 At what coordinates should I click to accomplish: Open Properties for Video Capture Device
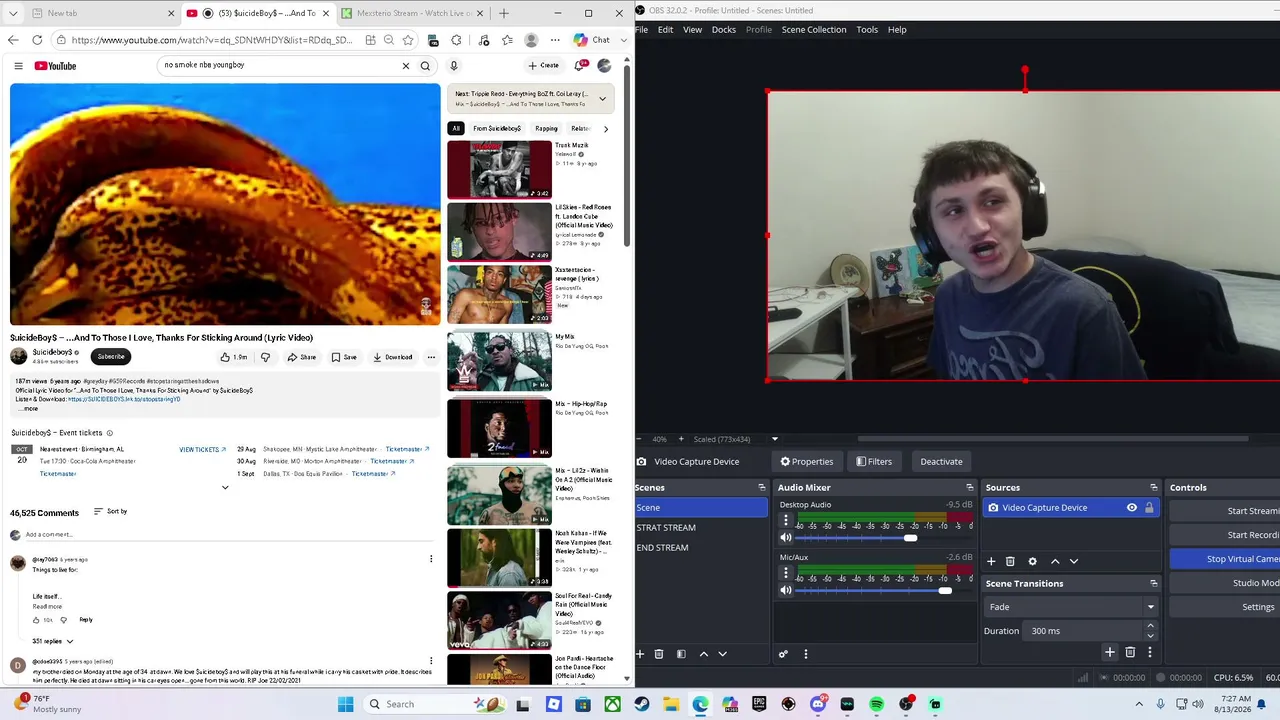[807, 462]
